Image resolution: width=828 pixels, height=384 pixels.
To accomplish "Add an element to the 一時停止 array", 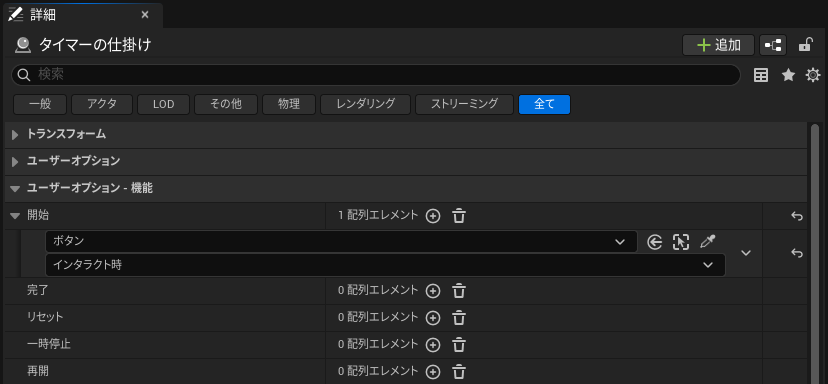I will coord(433,345).
